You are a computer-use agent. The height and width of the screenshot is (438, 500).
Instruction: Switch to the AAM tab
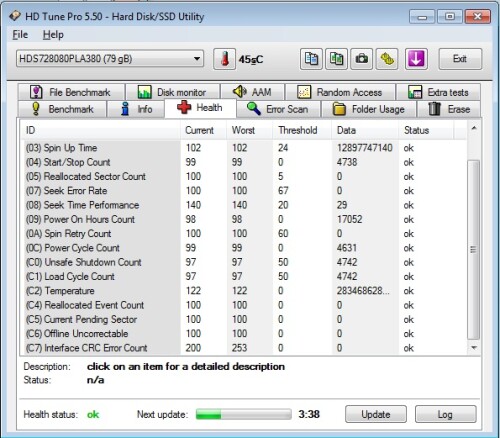(x=252, y=92)
